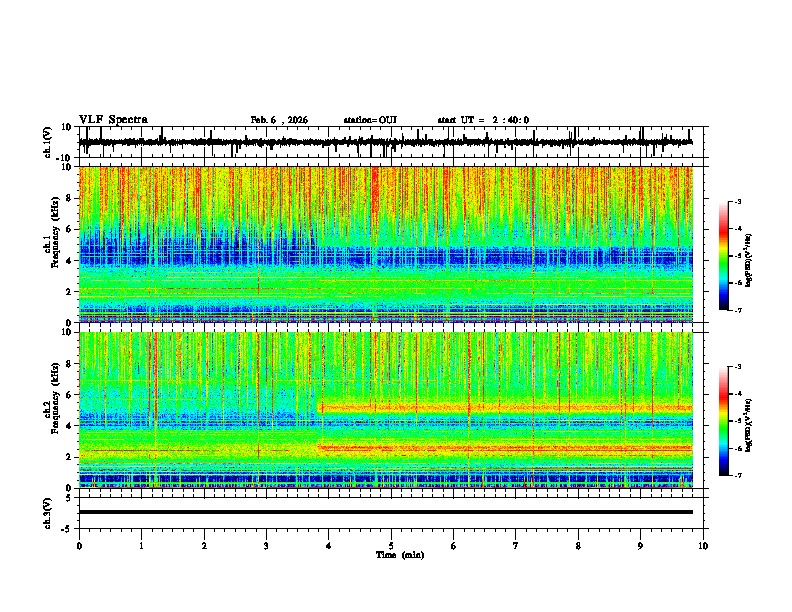
Task: Click time axis tick label "8"
Action: 578,546
